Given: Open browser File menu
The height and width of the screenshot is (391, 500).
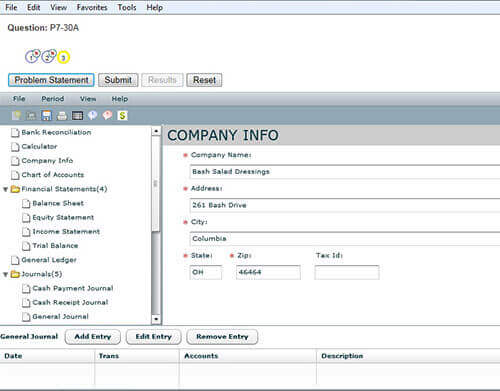Looking at the screenshot, I should point(11,7).
